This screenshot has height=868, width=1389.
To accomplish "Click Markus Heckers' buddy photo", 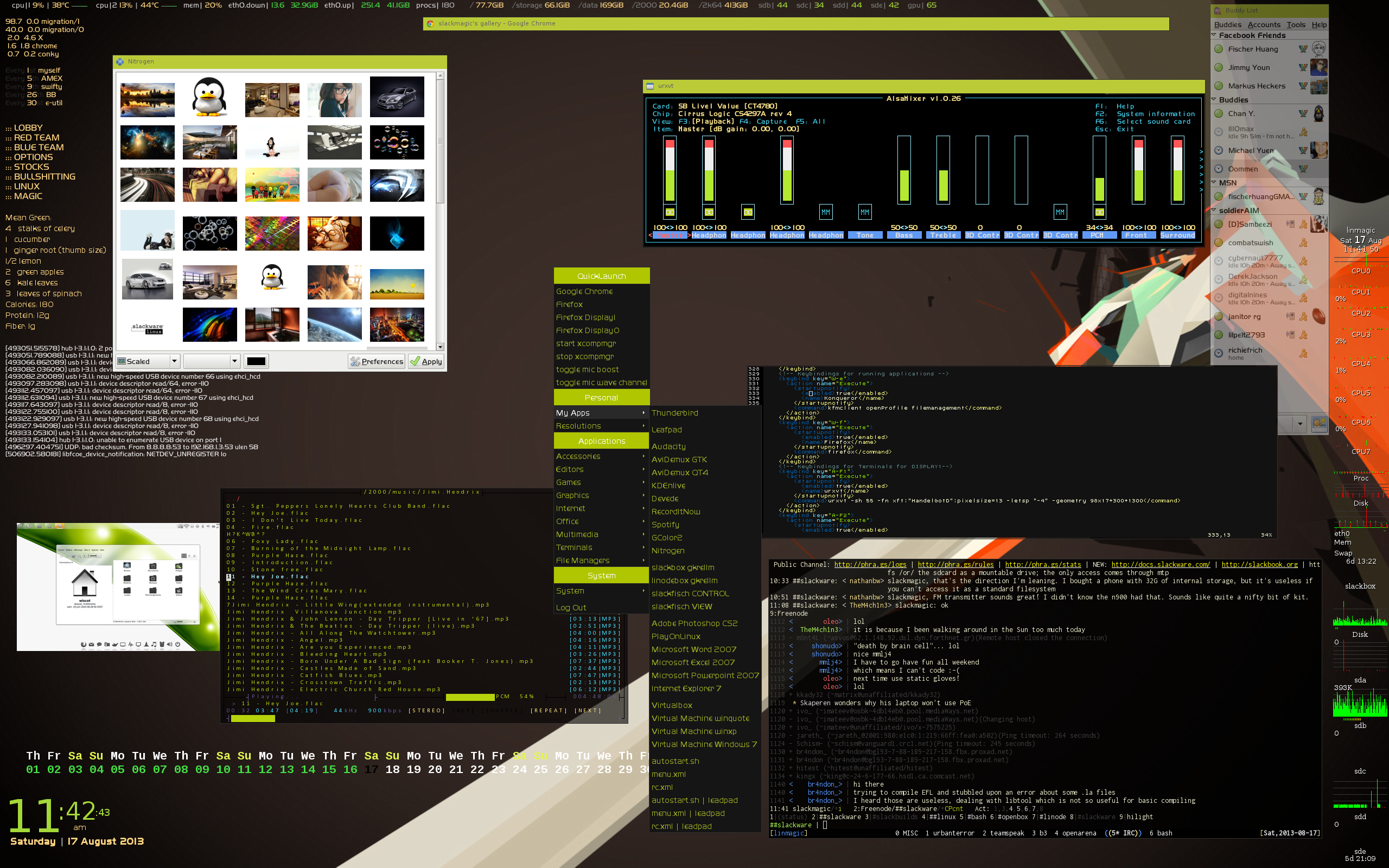I will click(1319, 86).
